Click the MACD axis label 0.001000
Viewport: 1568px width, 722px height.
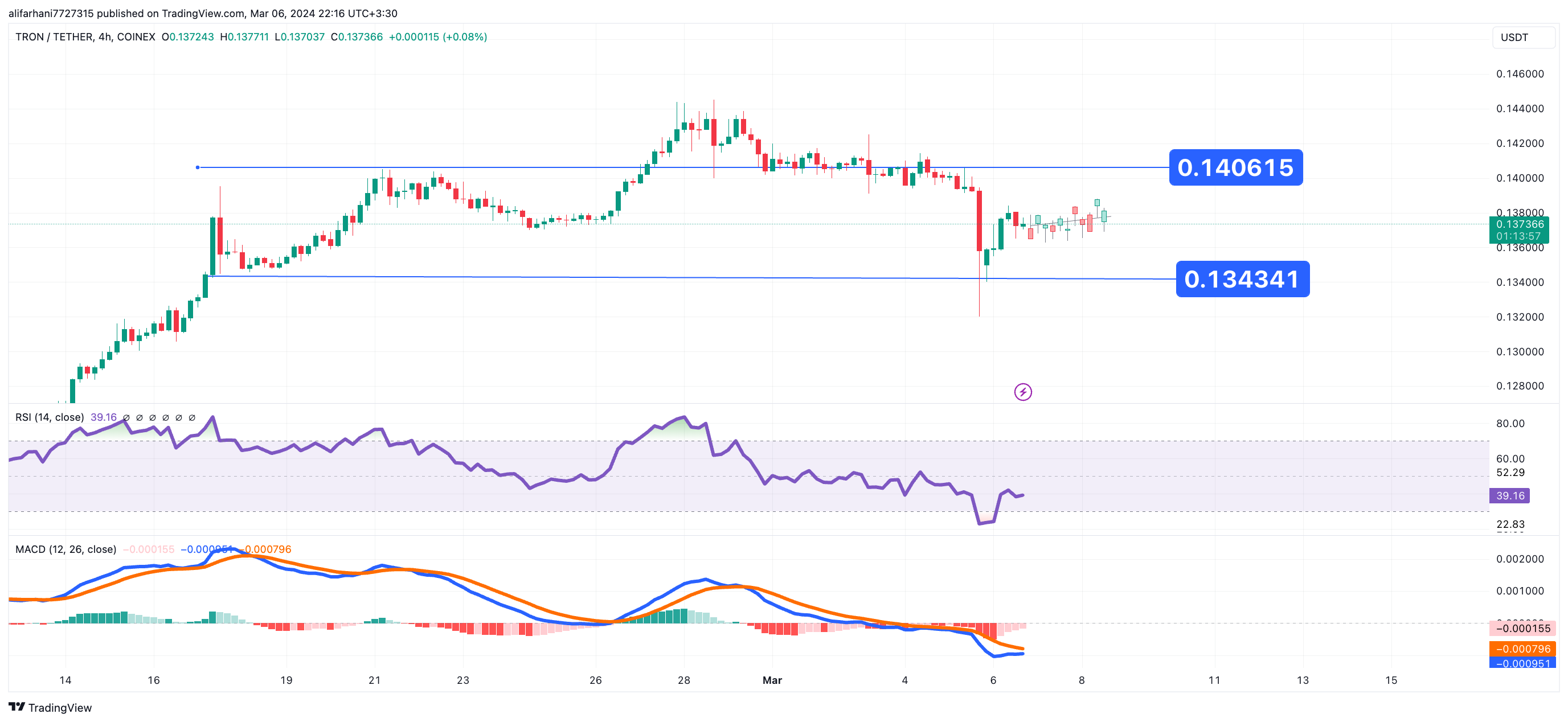[x=1520, y=591]
